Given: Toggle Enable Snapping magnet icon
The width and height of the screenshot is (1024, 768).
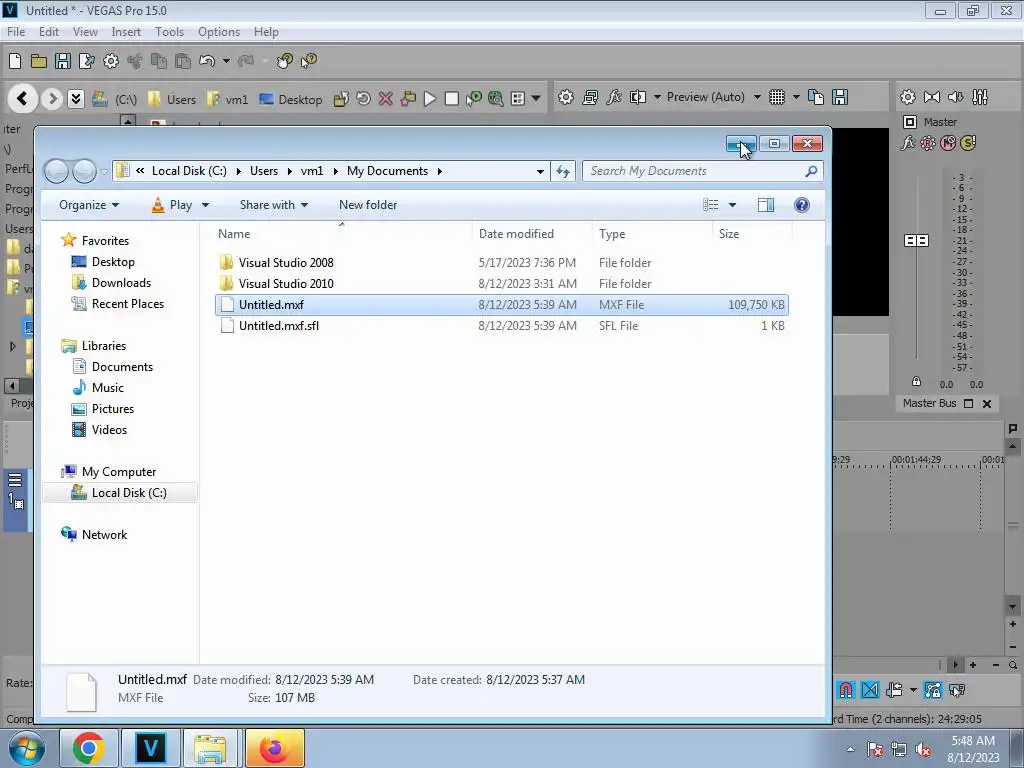Looking at the screenshot, I should [846, 690].
